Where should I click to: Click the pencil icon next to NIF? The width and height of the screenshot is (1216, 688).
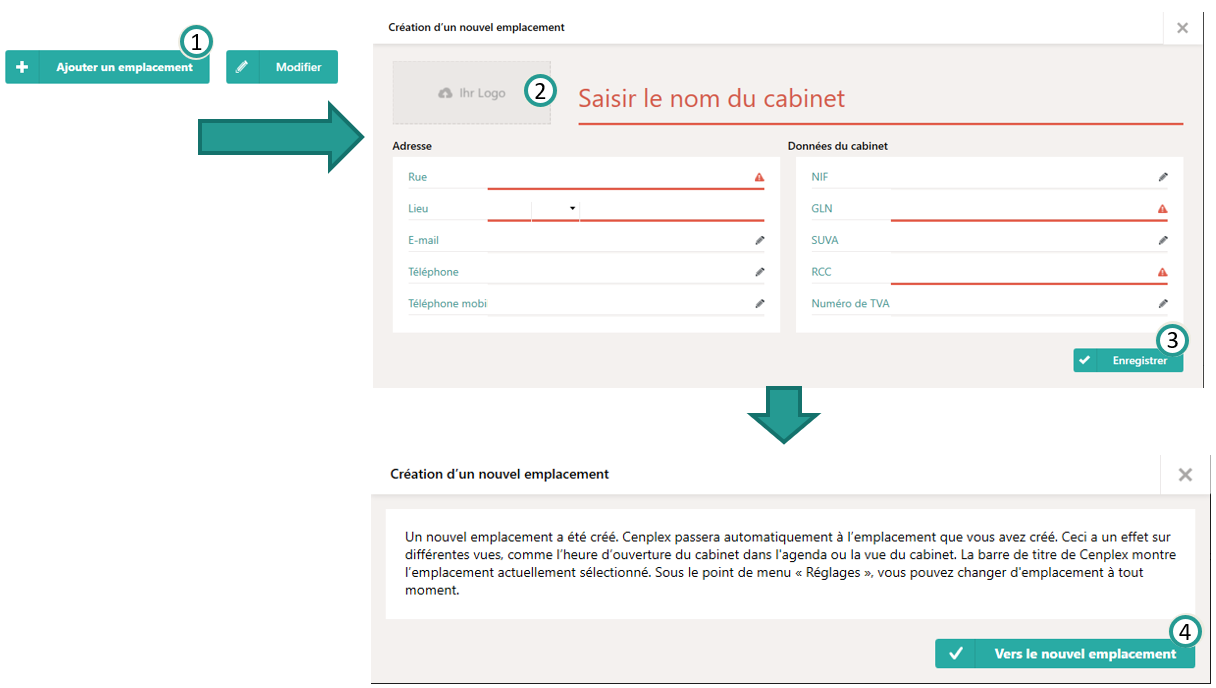[x=1163, y=177]
